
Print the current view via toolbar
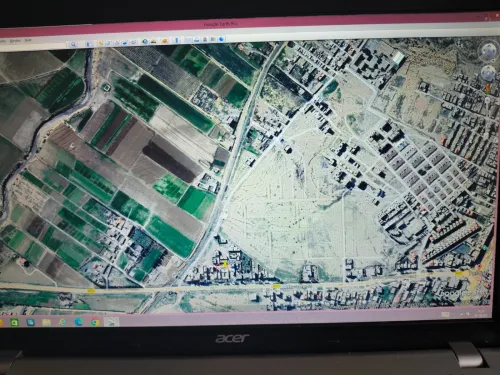click(x=197, y=40)
